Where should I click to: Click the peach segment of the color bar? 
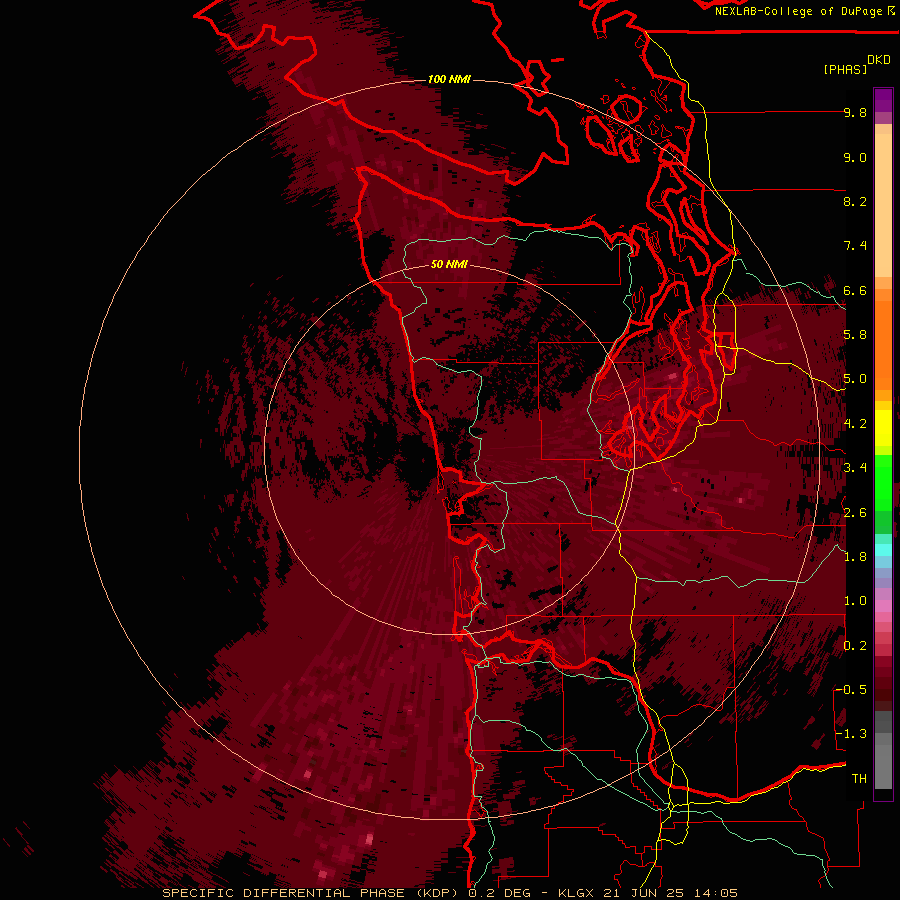pyautogui.click(x=883, y=207)
